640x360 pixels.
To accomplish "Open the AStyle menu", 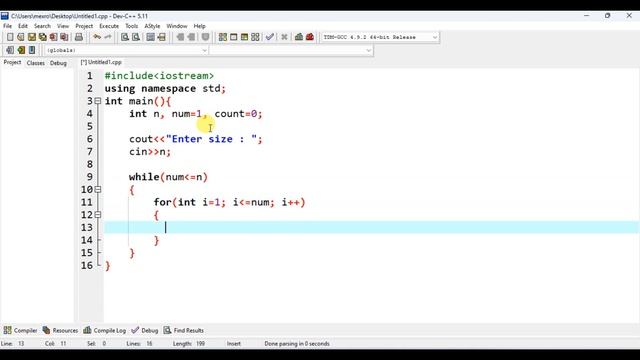I will [152, 26].
